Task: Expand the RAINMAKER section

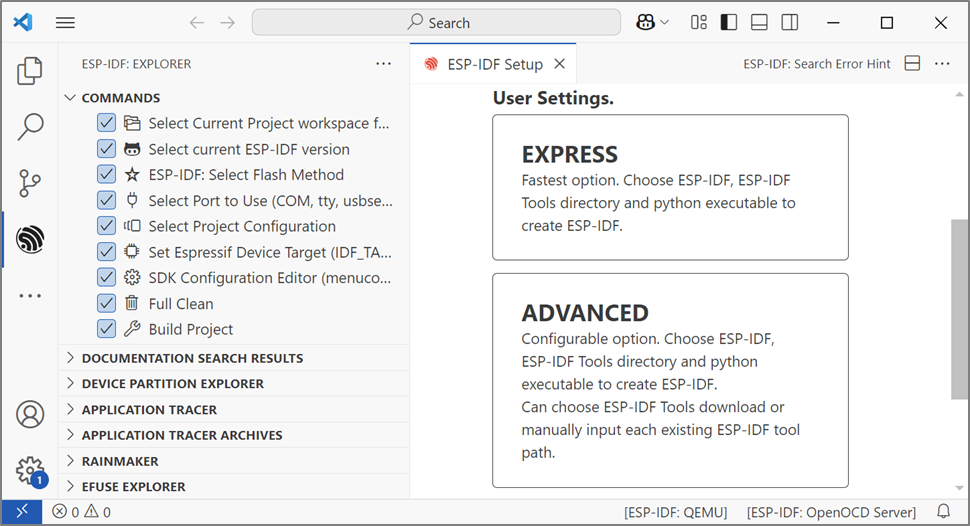Action: coord(234,461)
